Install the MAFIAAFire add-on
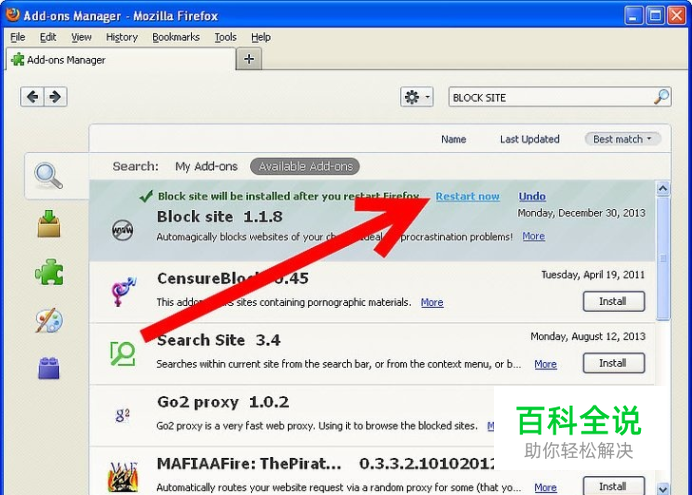 point(613,486)
